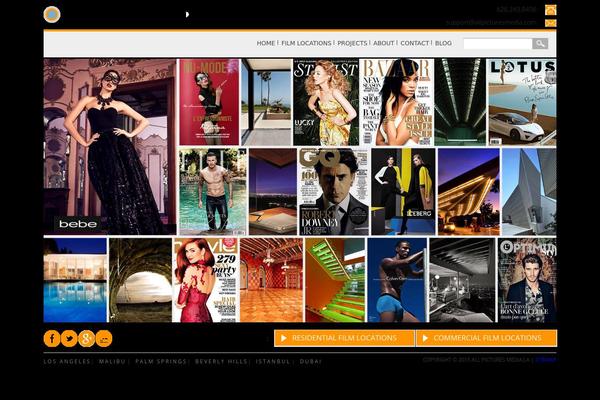This screenshot has width=600, height=400.
Task: Open Residential Film Locations button
Action: (x=344, y=338)
